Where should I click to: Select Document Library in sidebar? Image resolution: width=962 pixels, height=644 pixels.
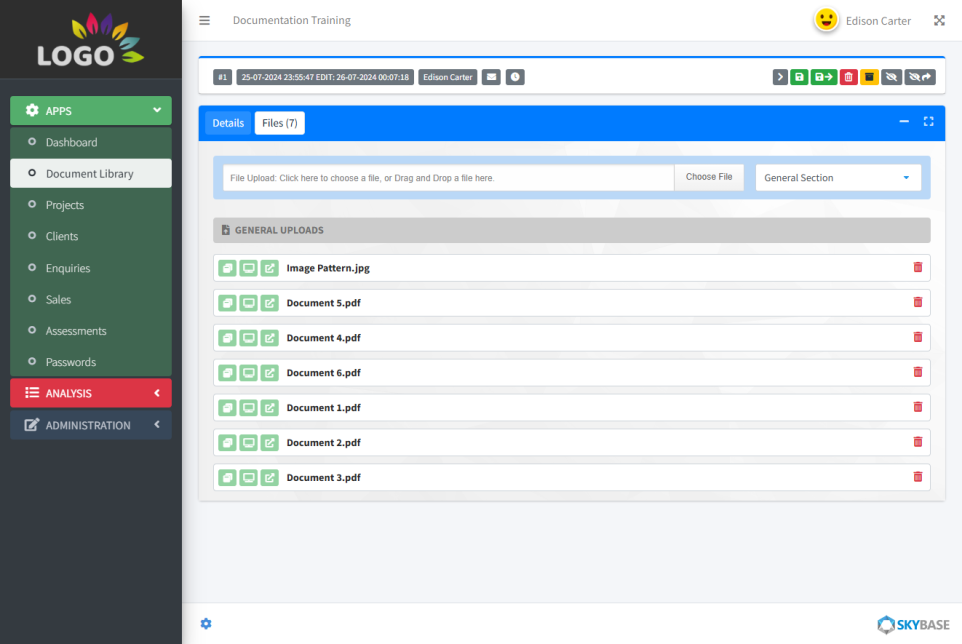point(91,174)
